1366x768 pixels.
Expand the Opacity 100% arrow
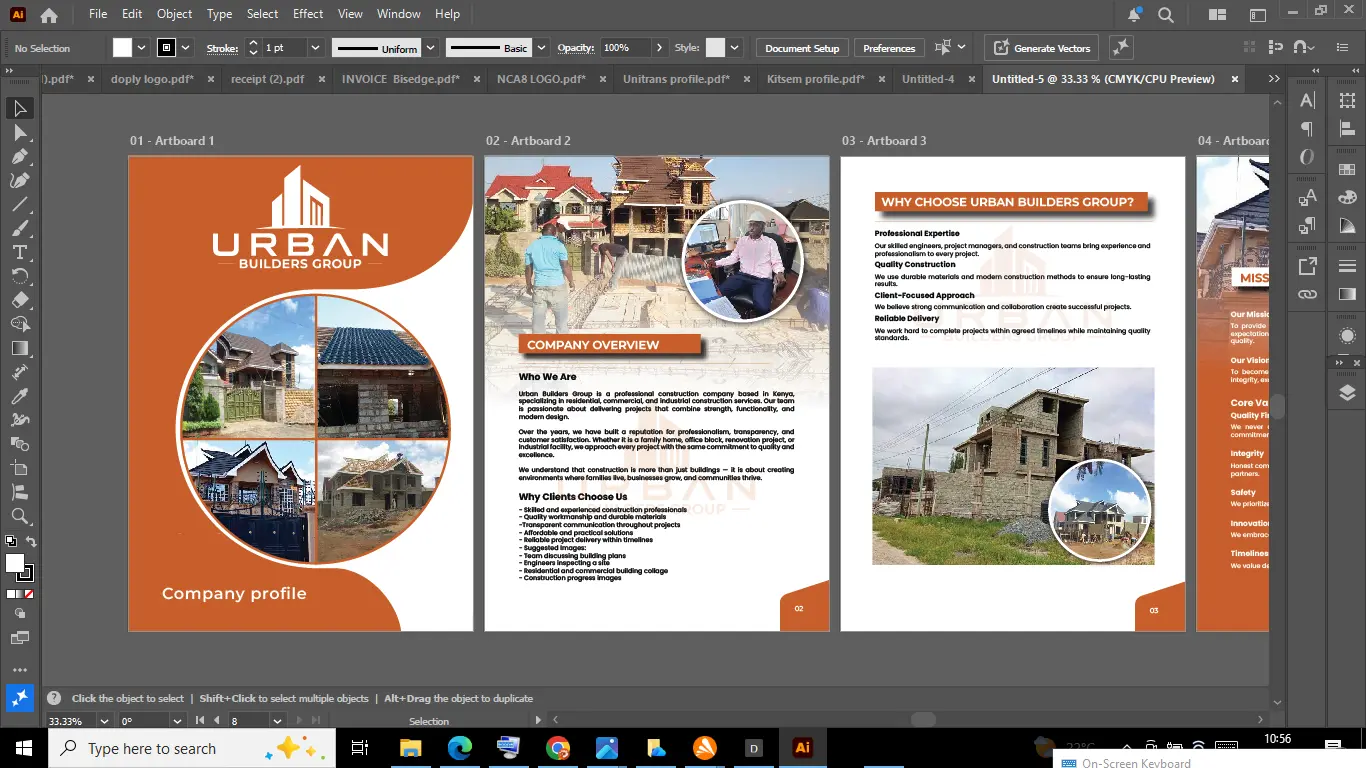point(659,48)
